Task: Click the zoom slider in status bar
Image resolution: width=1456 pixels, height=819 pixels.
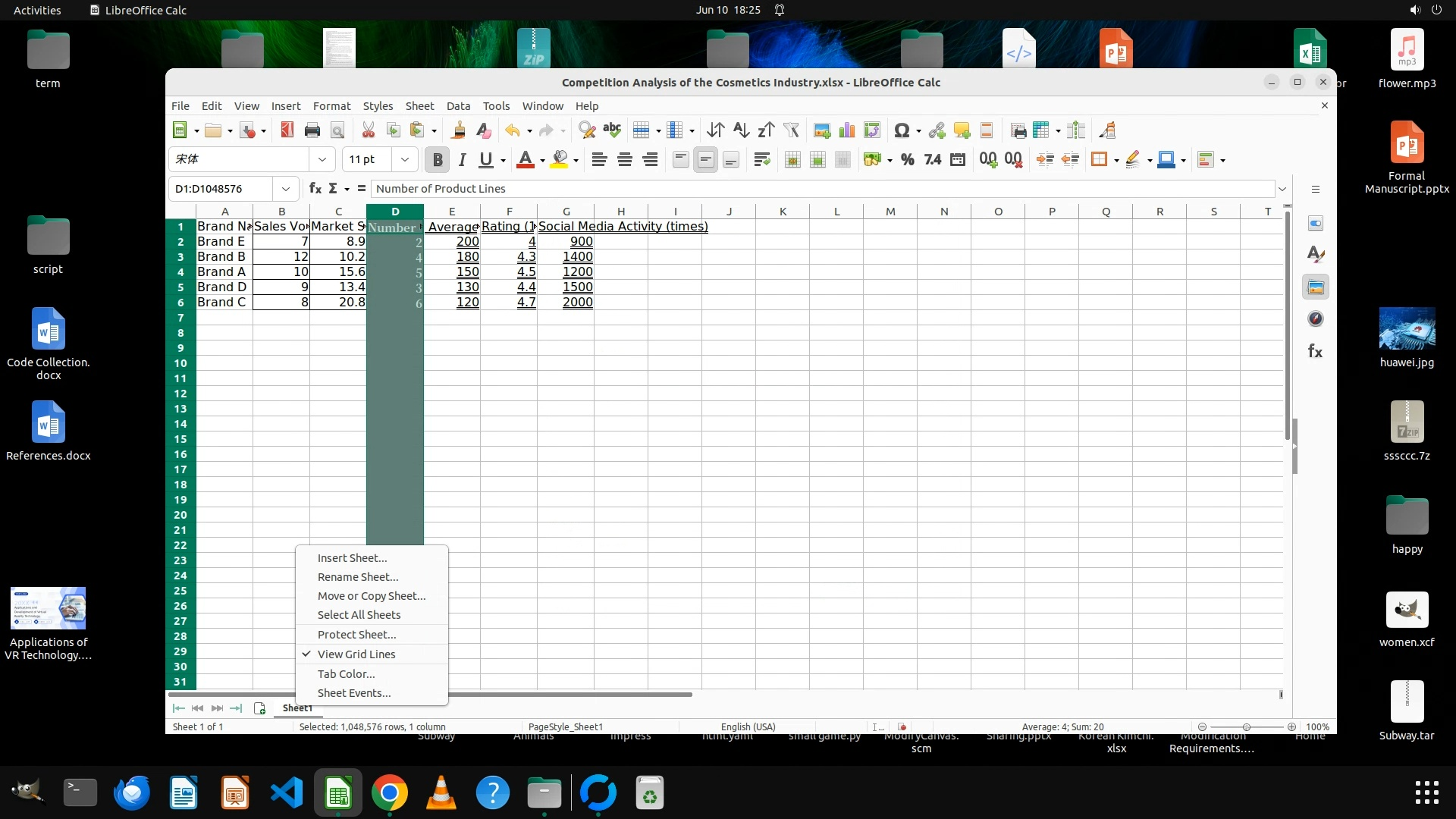Action: coord(1246,726)
